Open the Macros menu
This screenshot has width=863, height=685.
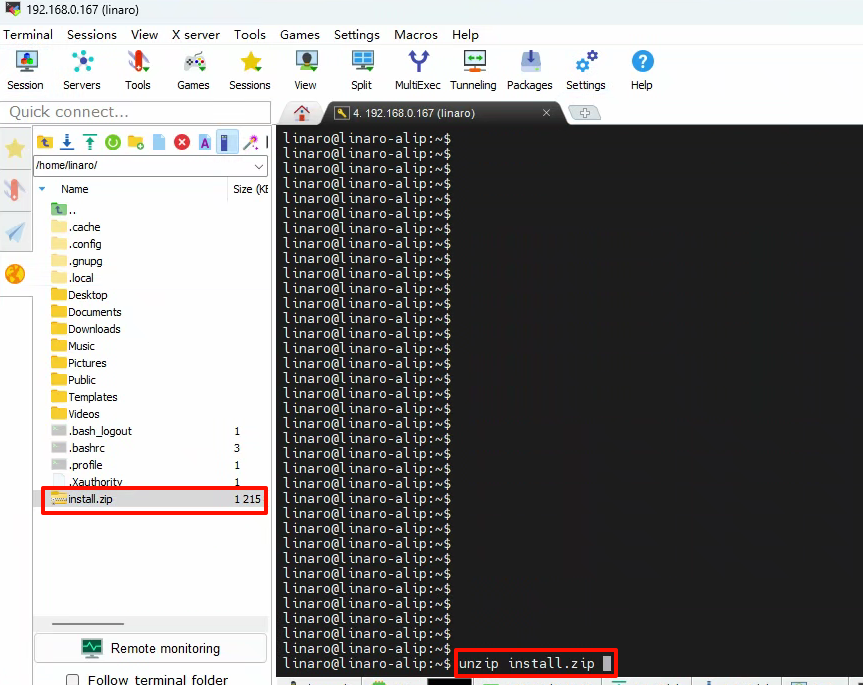coord(416,35)
